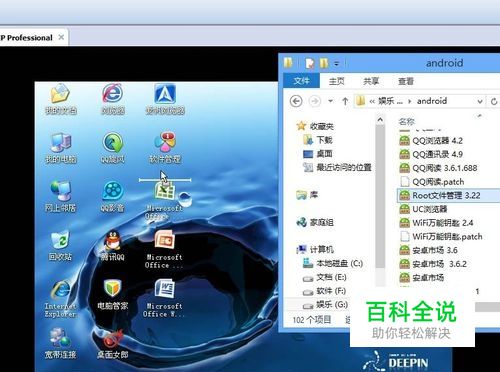Select the QQ阅读 3.6.1.688 file
500x372 pixels.
coord(438,168)
